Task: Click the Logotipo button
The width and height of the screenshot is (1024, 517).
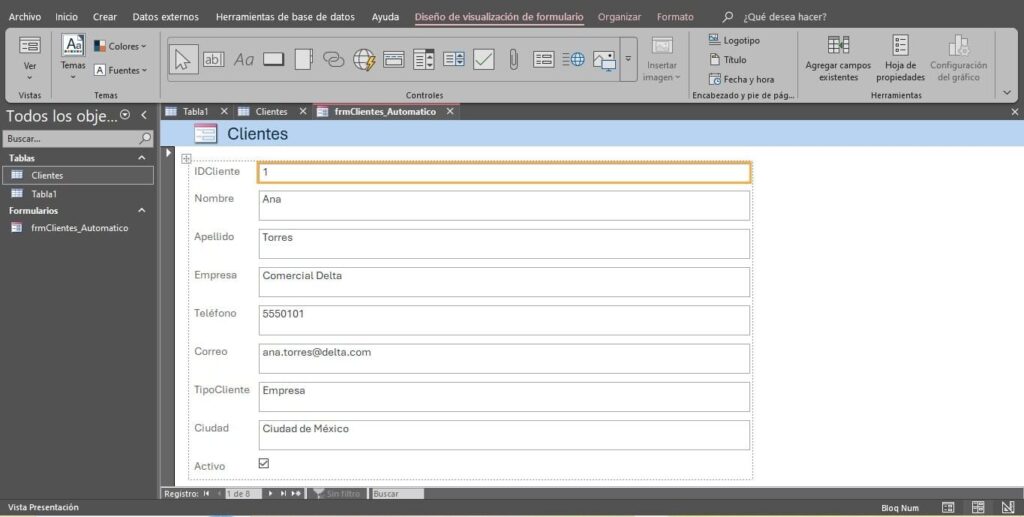Action: (x=734, y=40)
